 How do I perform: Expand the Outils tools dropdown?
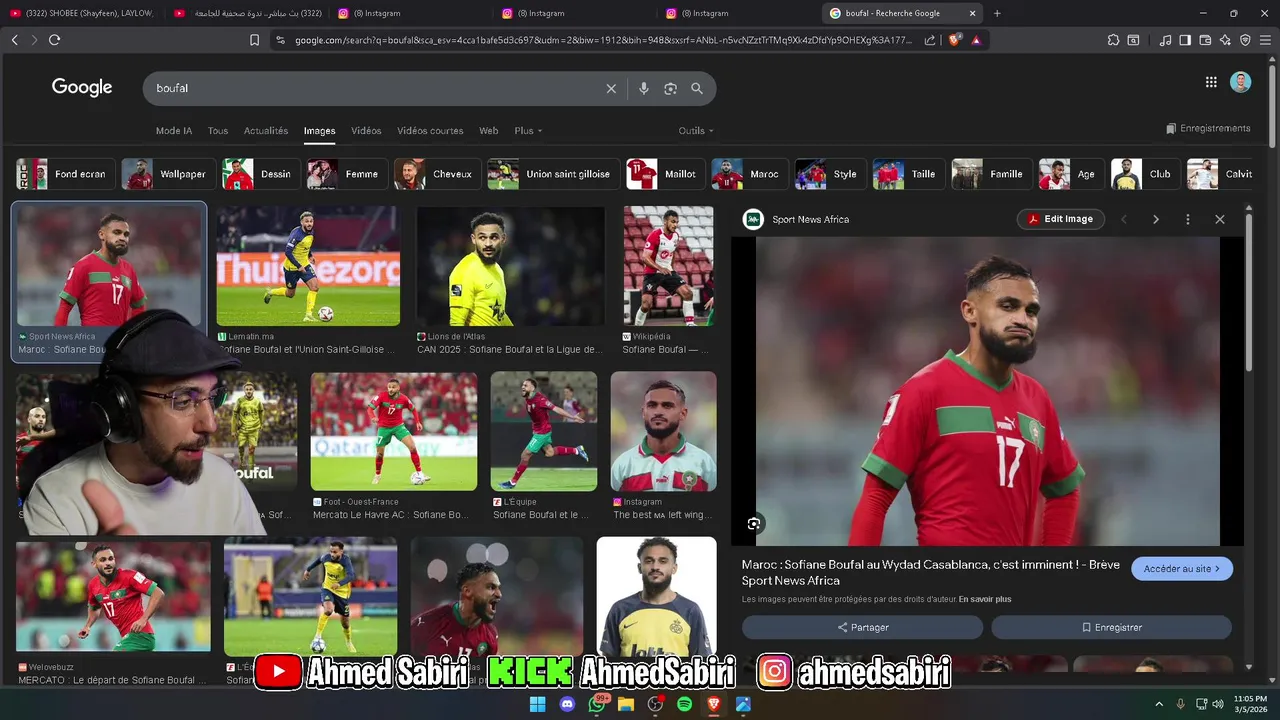(x=696, y=131)
